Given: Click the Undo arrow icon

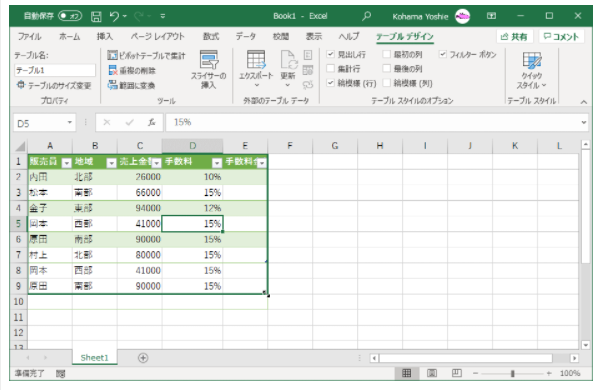Looking at the screenshot, I should click(x=114, y=16).
